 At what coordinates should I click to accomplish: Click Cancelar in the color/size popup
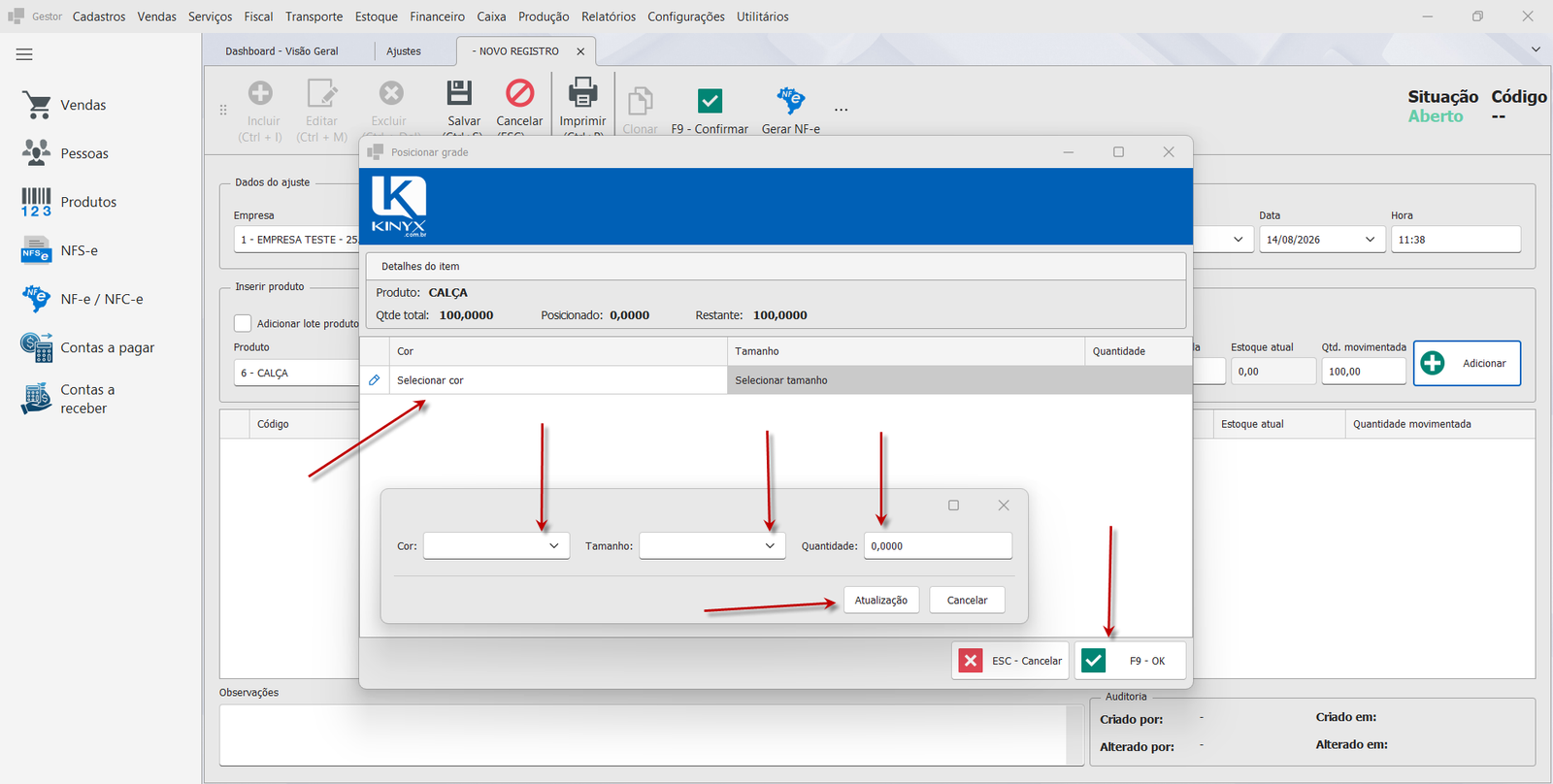point(967,601)
